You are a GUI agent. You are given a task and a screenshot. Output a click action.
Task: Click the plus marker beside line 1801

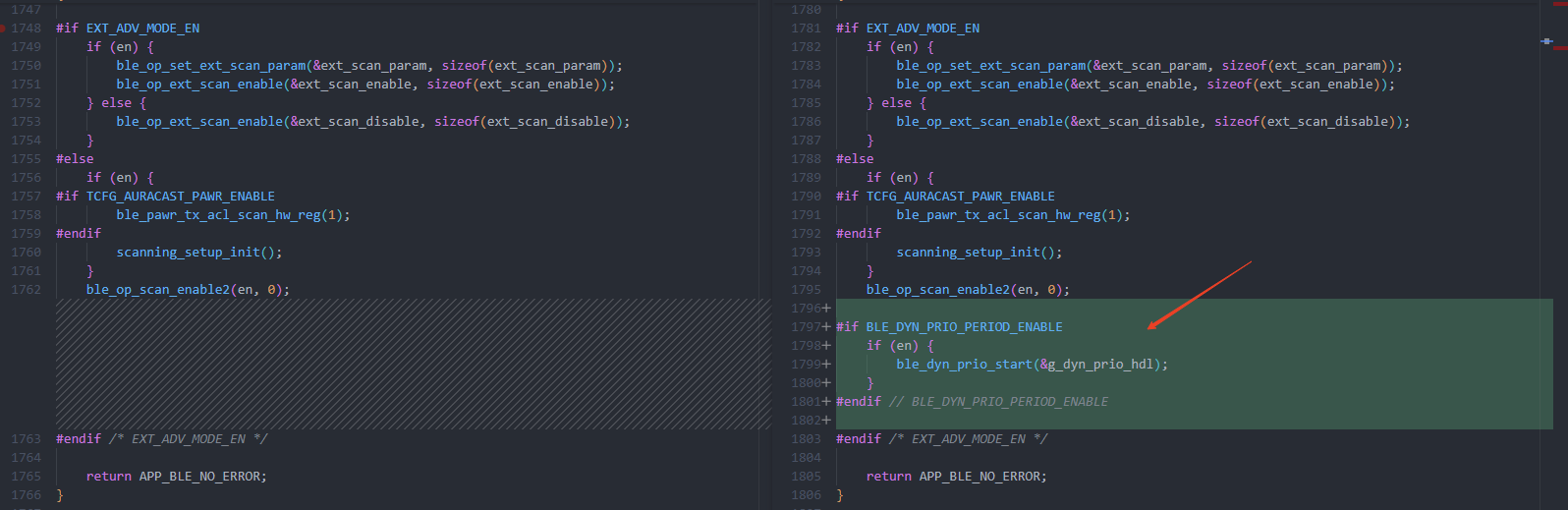tap(826, 402)
